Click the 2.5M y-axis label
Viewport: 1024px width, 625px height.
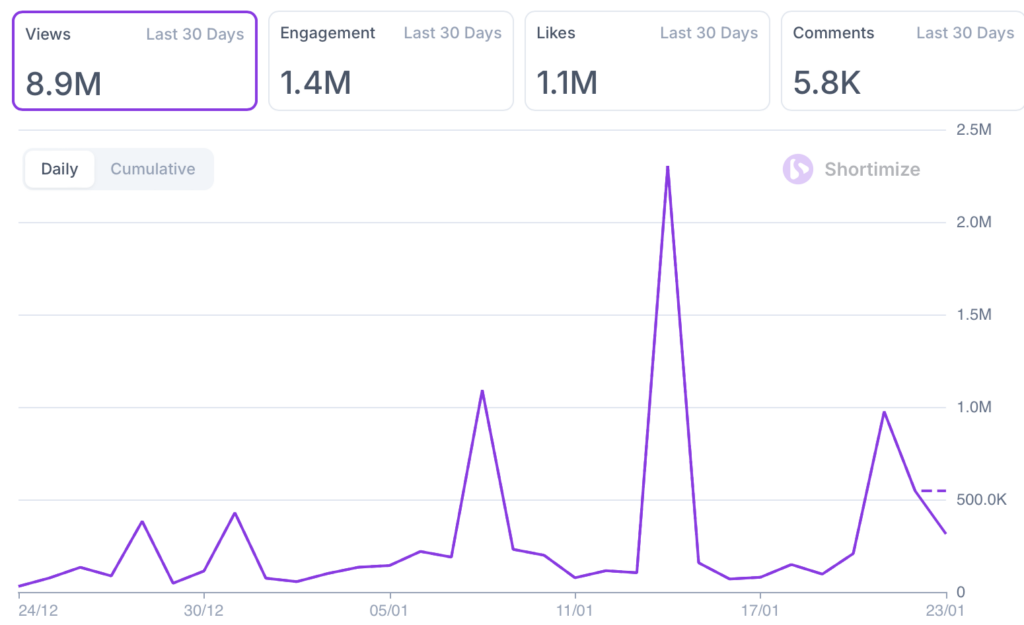coord(973,130)
